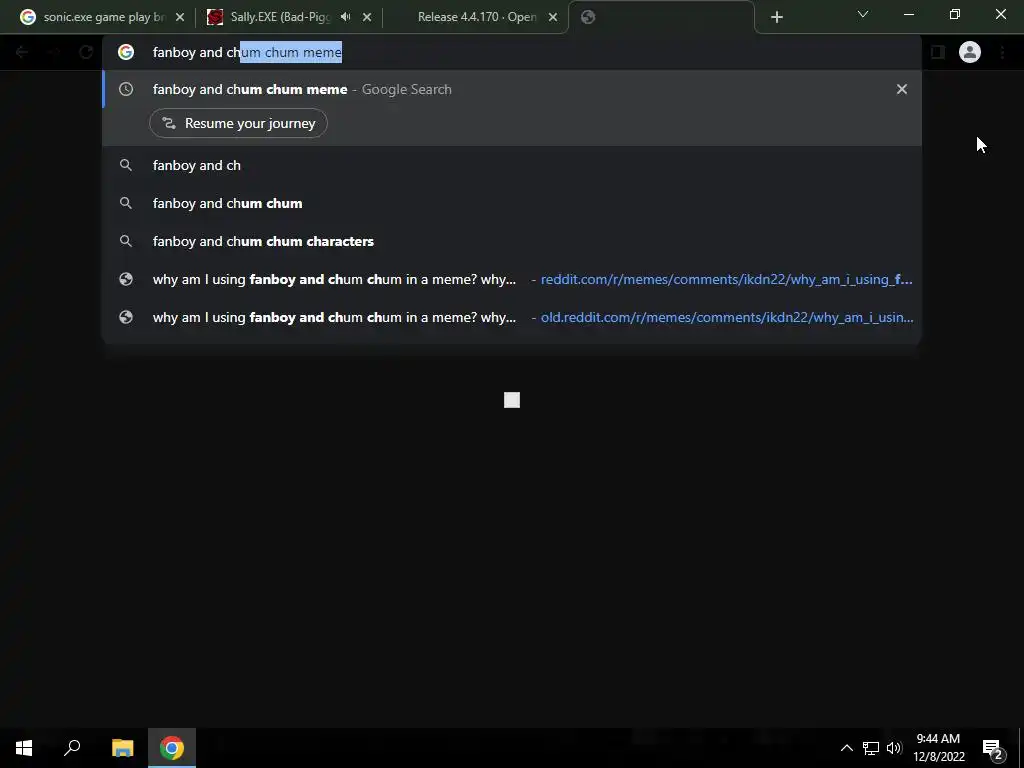Reload the page with refresh icon
Screen dimensions: 1024x768
(x=86, y=52)
